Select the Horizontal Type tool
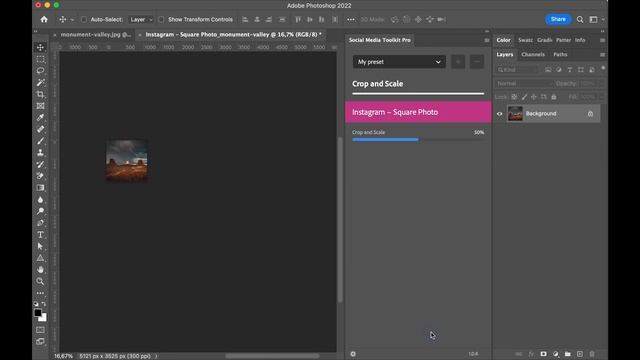 click(40, 235)
